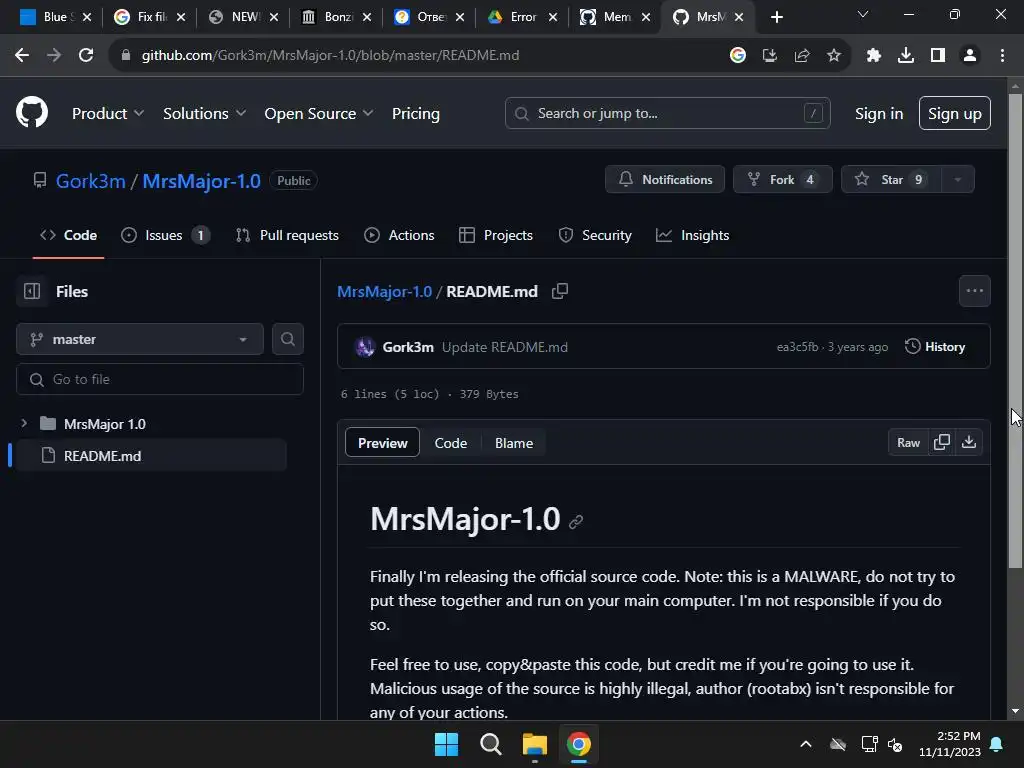Image resolution: width=1024 pixels, height=768 pixels.
Task: Expand the Product menu
Action: click(x=108, y=113)
